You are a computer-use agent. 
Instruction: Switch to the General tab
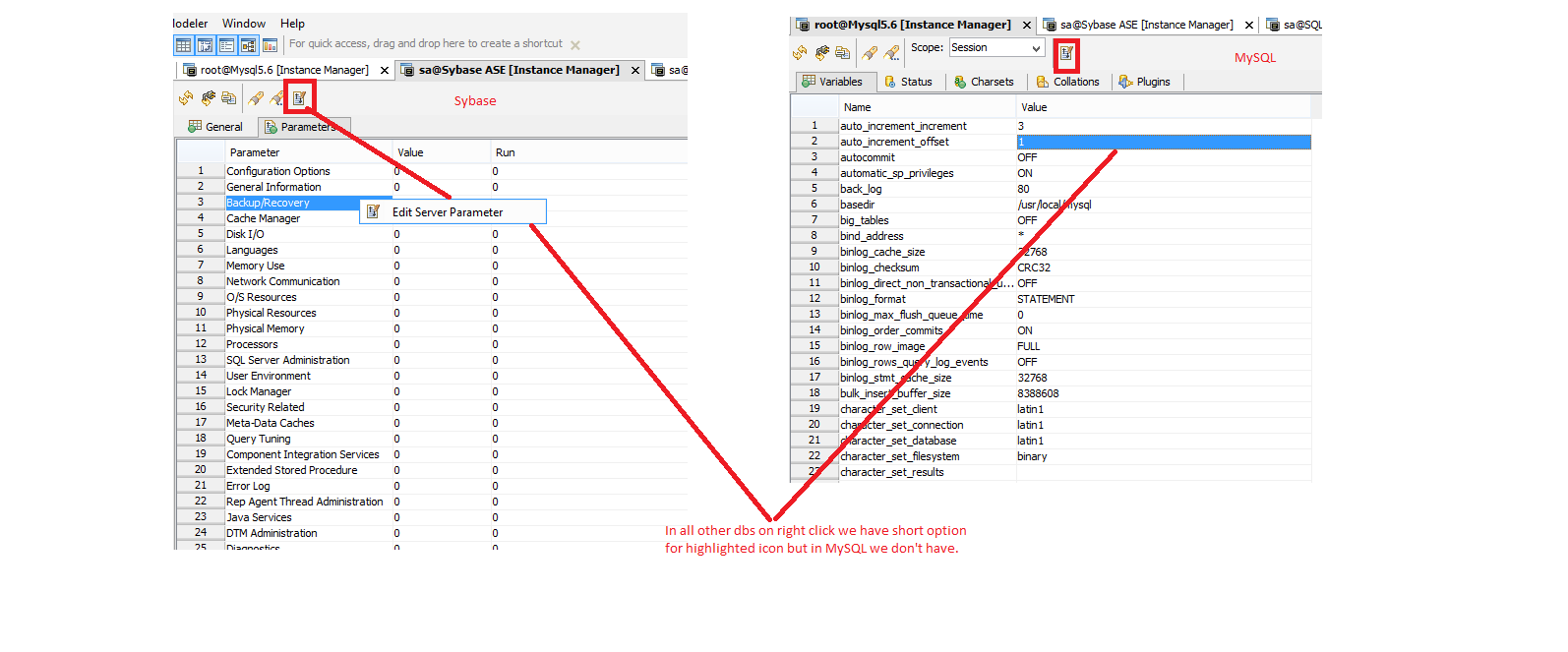point(215,127)
